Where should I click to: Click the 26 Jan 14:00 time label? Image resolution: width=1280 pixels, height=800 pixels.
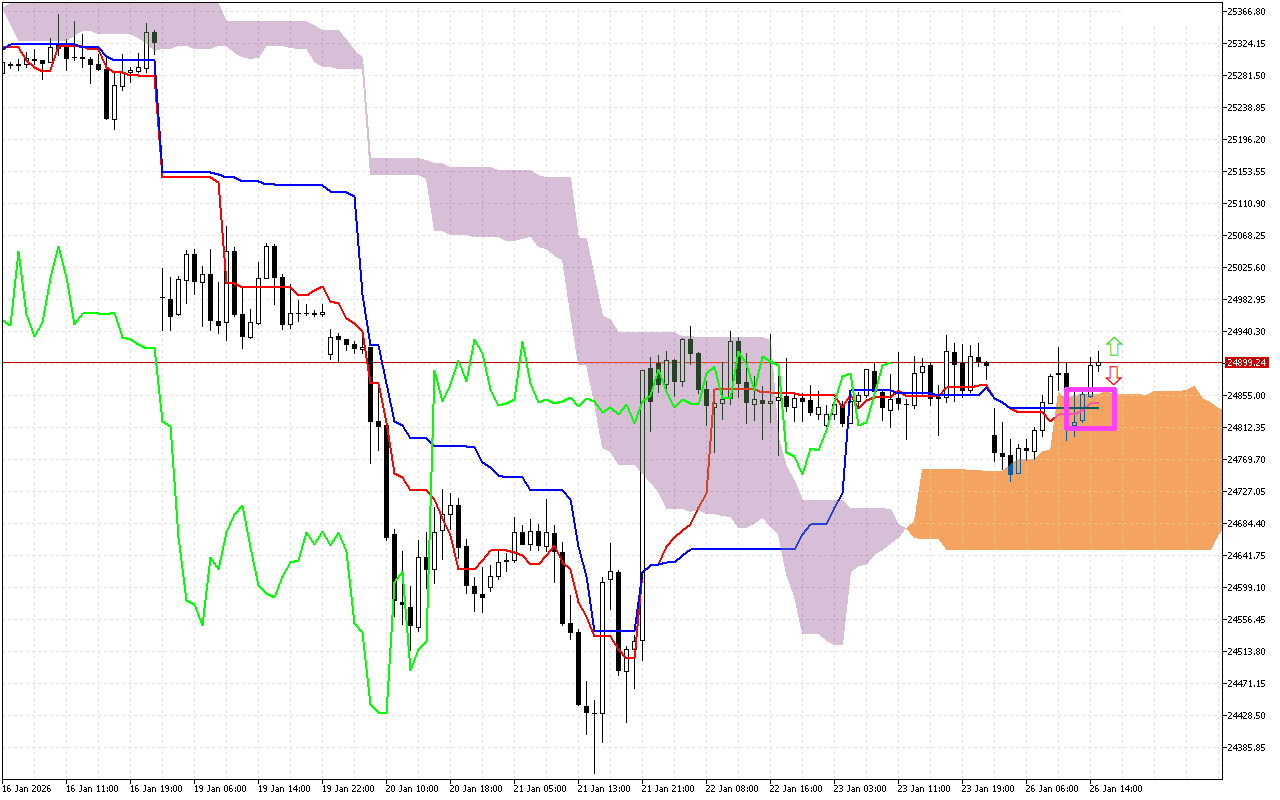[x=1116, y=788]
